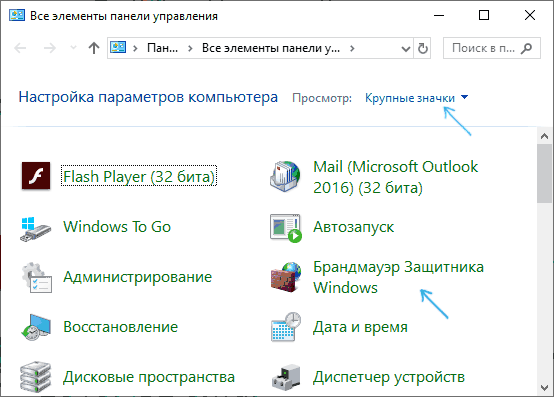Viewport: 554px width, 397px height.
Task: Click the scrollbar down arrow
Action: (544, 388)
